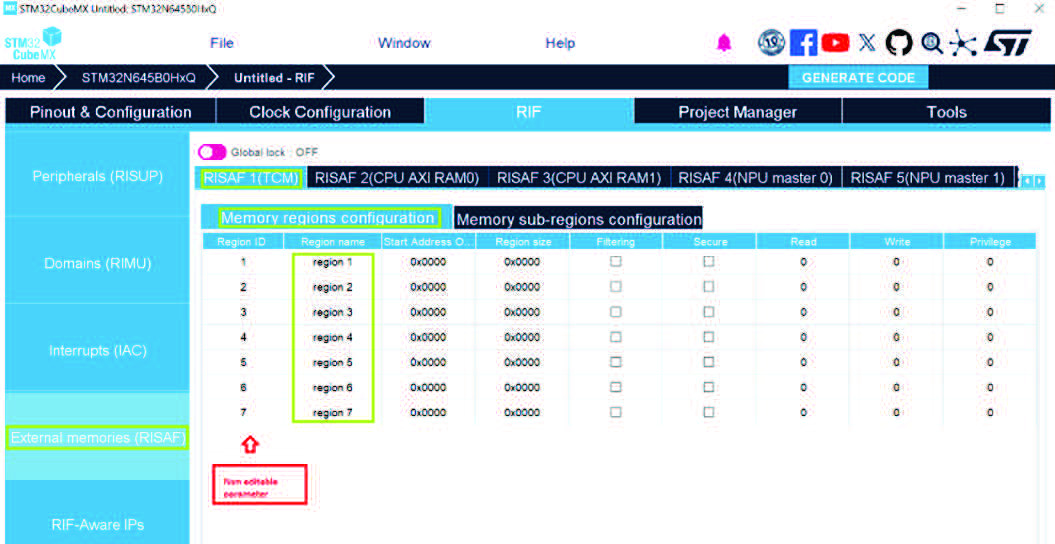Click Write value cell for region 6
Screen dimensions: 1055x544
point(896,387)
